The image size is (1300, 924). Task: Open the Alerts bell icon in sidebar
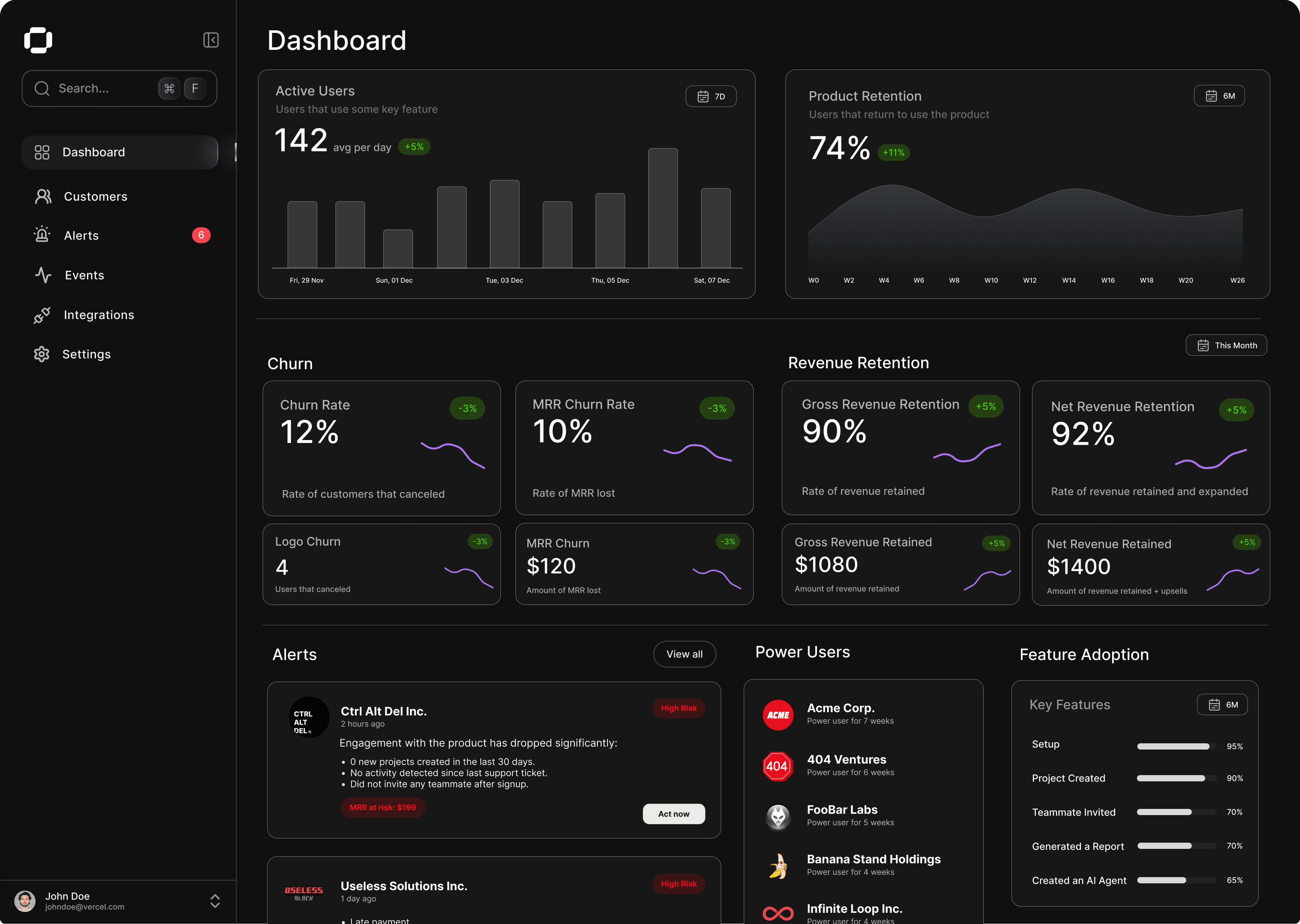[x=42, y=235]
